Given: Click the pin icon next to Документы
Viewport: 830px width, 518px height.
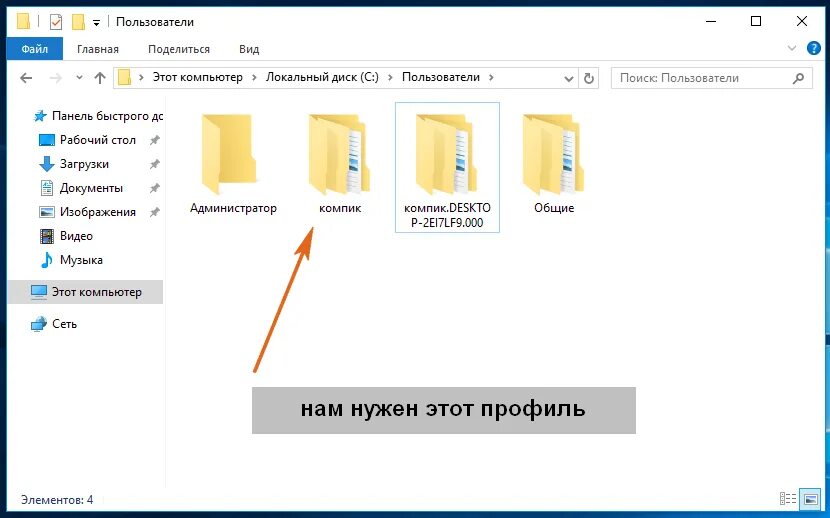Looking at the screenshot, I should [154, 188].
